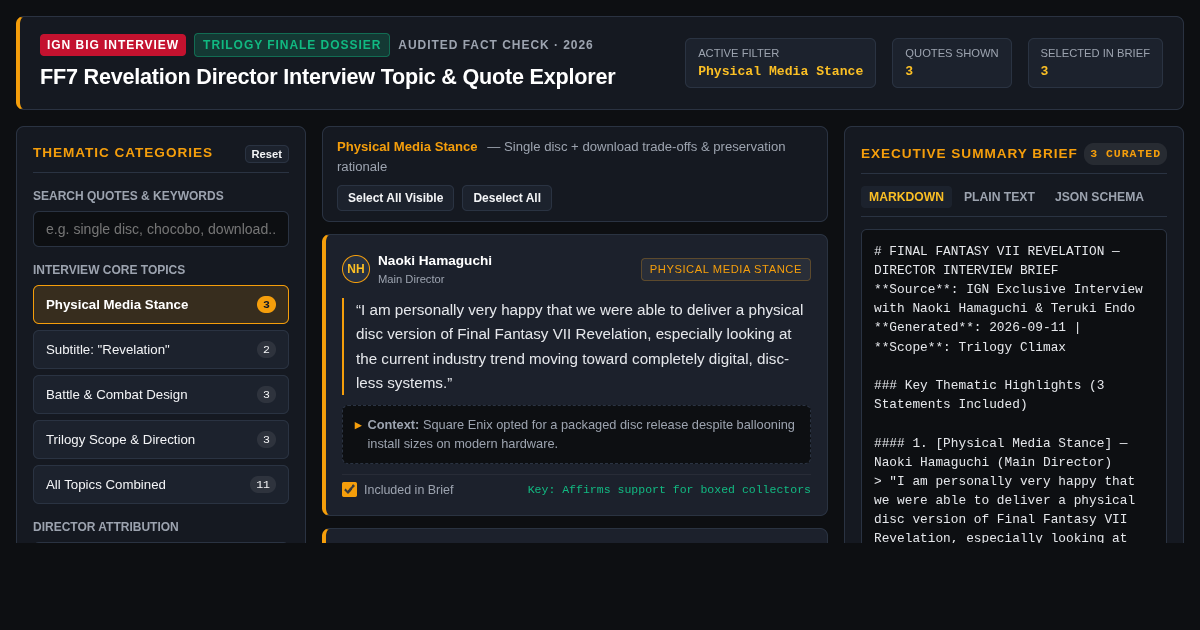Click the Director Attribution heading
The width and height of the screenshot is (1200, 630).
(106, 527)
